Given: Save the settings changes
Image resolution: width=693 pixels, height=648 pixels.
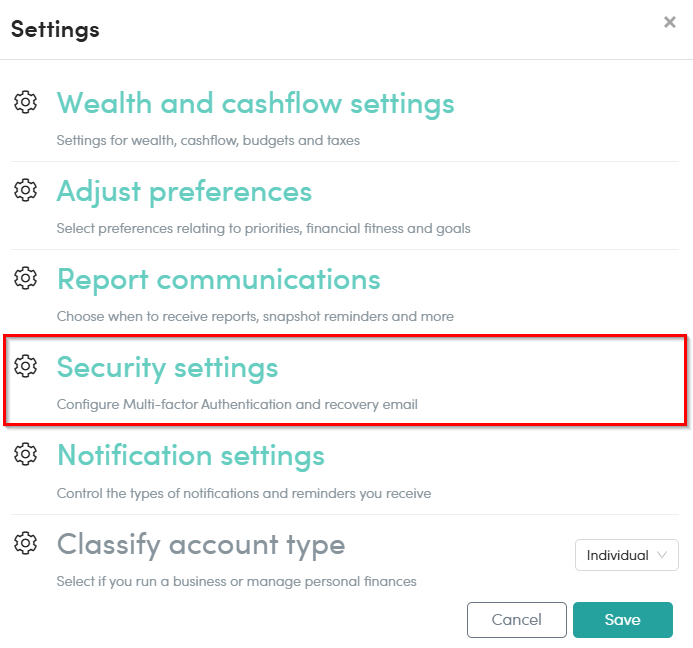Looking at the screenshot, I should click(x=623, y=620).
